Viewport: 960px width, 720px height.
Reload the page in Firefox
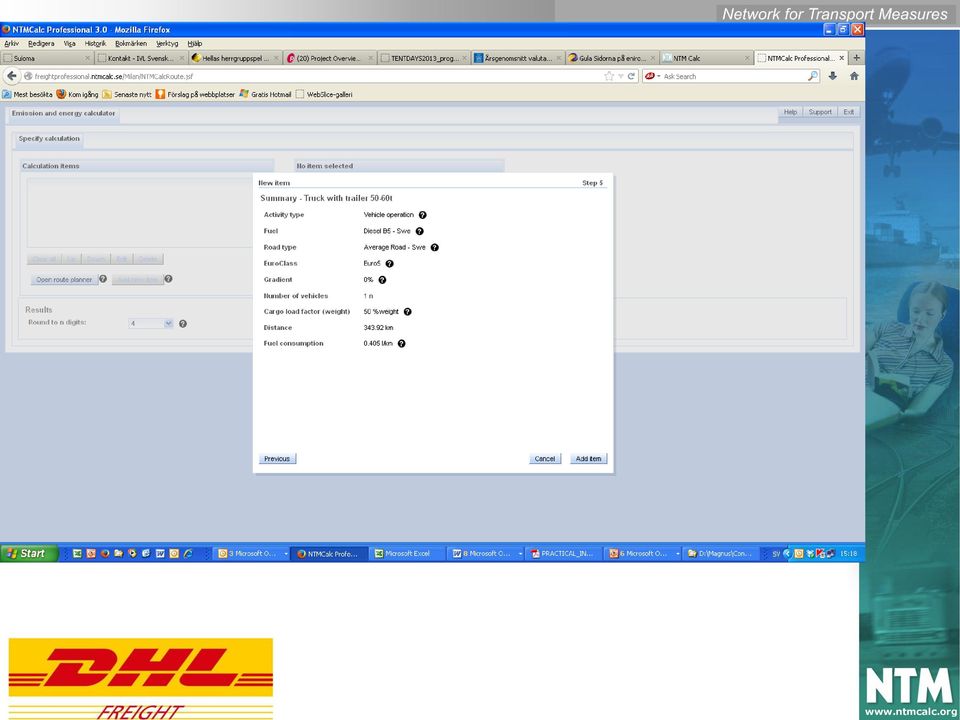pos(631,76)
